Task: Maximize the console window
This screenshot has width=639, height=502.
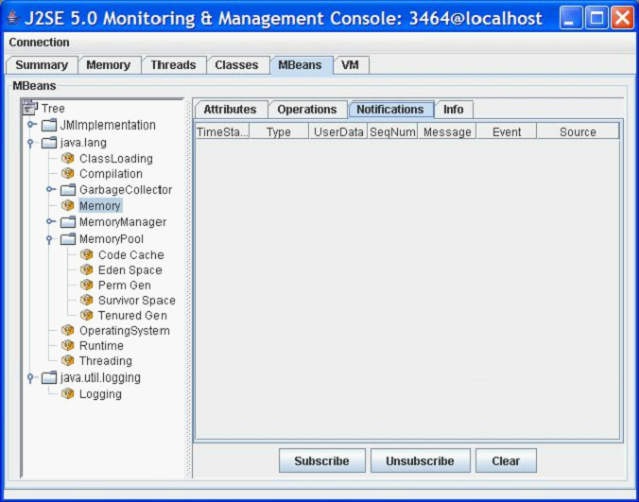Action: [x=597, y=18]
